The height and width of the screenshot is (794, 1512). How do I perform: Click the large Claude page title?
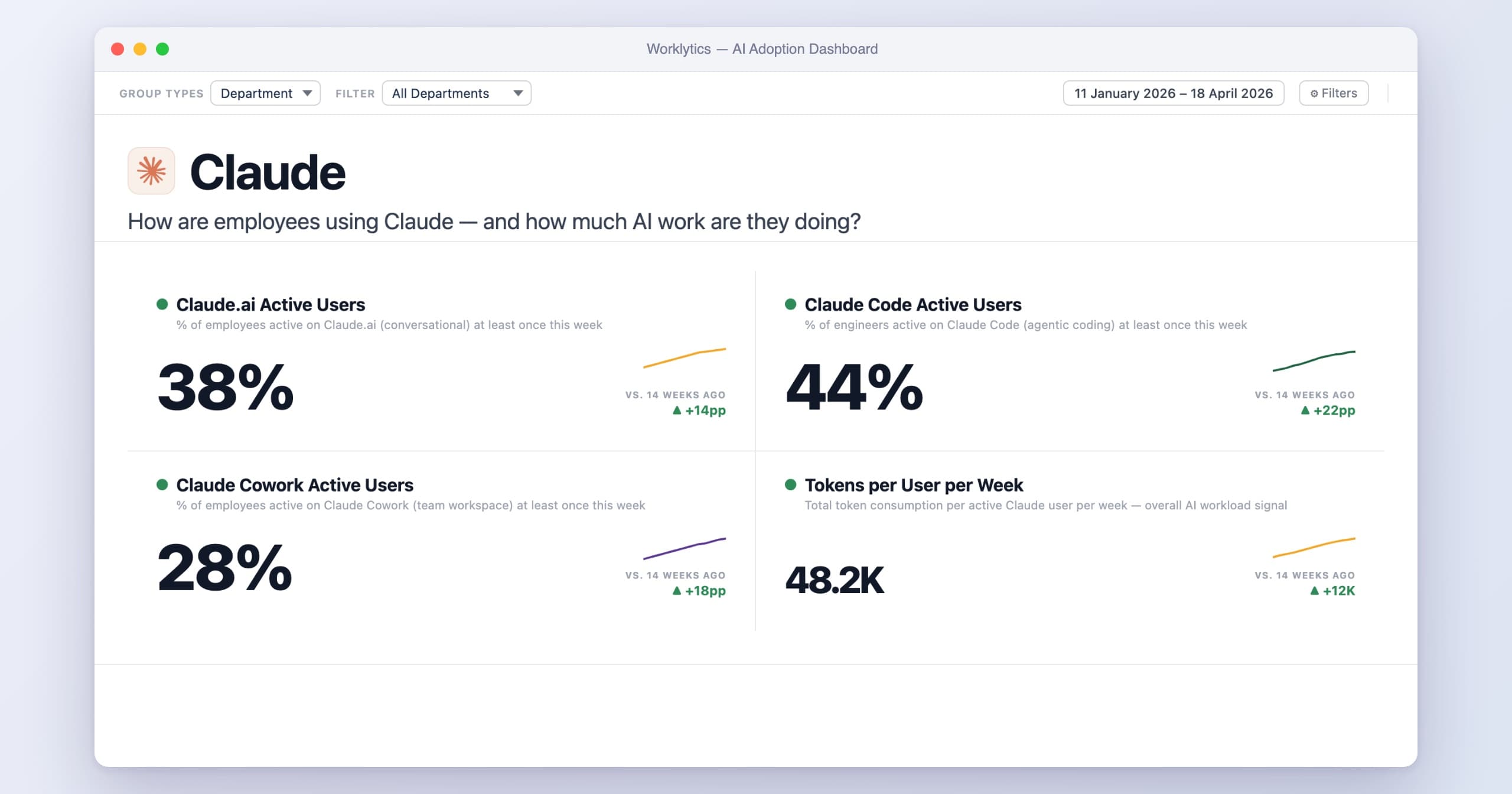pyautogui.click(x=268, y=172)
